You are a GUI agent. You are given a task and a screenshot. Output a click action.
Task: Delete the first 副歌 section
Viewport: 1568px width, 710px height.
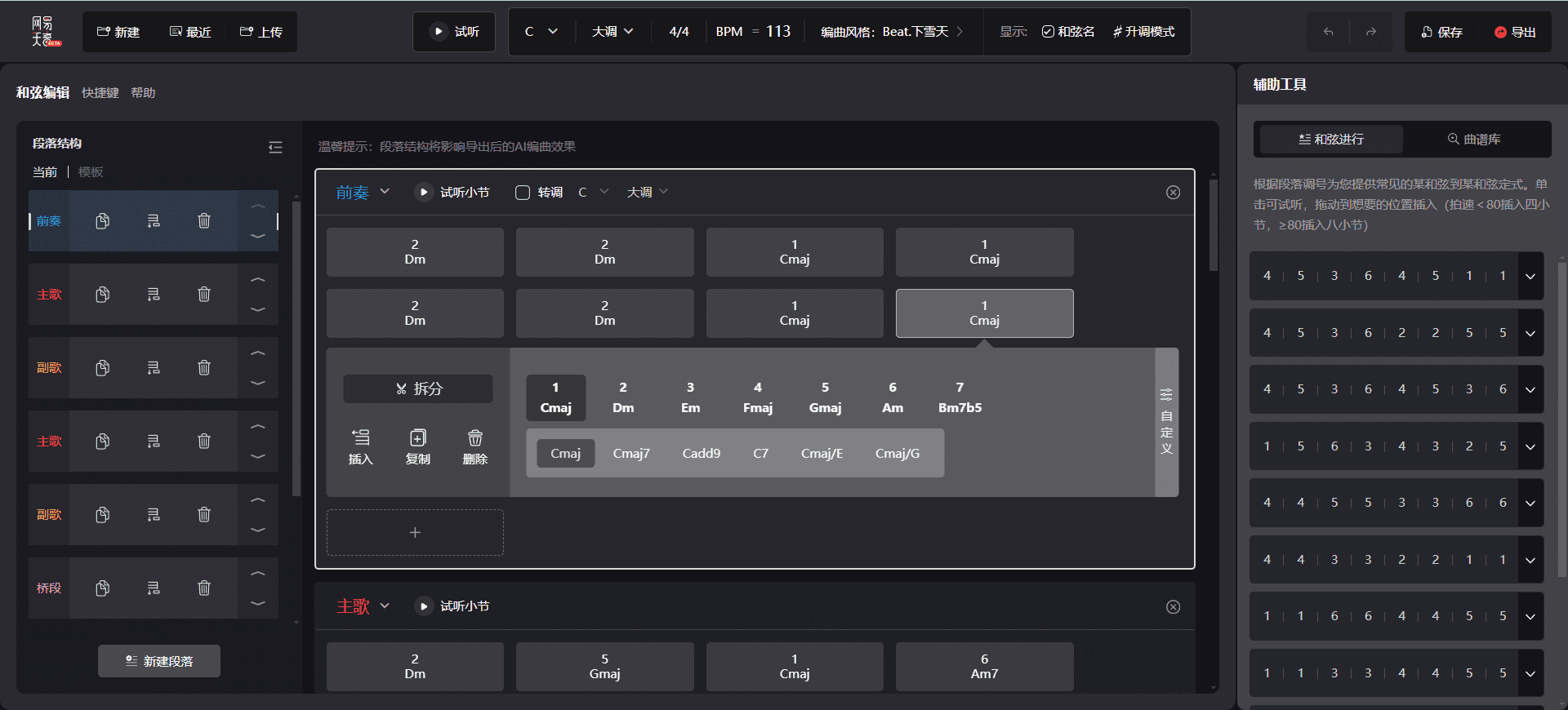(x=204, y=368)
